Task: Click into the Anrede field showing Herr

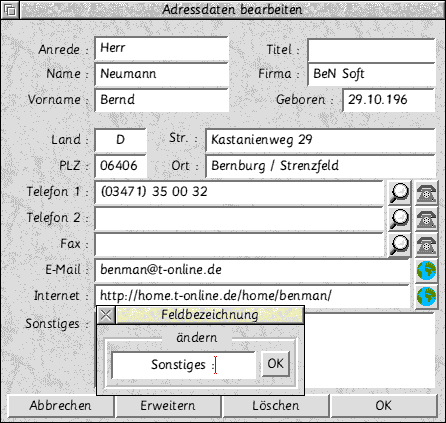Action: click(162, 49)
